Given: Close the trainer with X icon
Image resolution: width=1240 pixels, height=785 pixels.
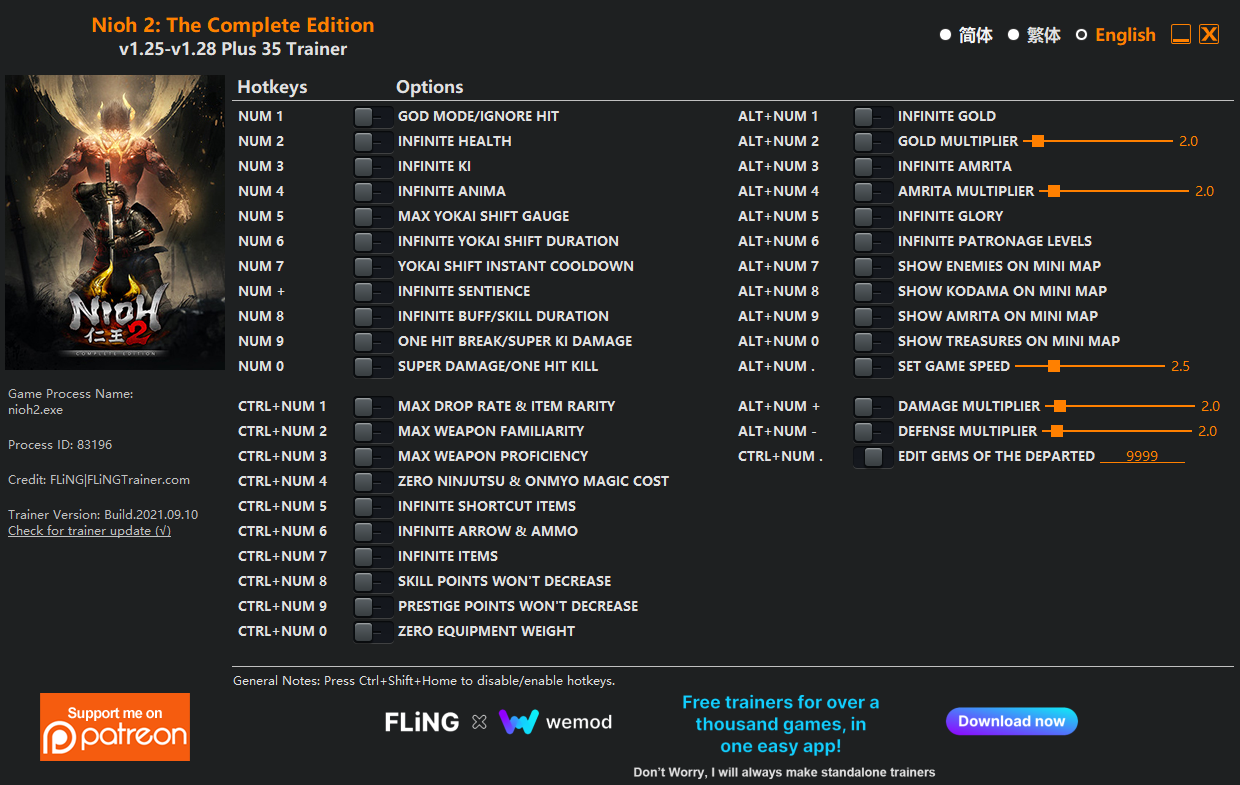Looking at the screenshot, I should coord(1209,35).
